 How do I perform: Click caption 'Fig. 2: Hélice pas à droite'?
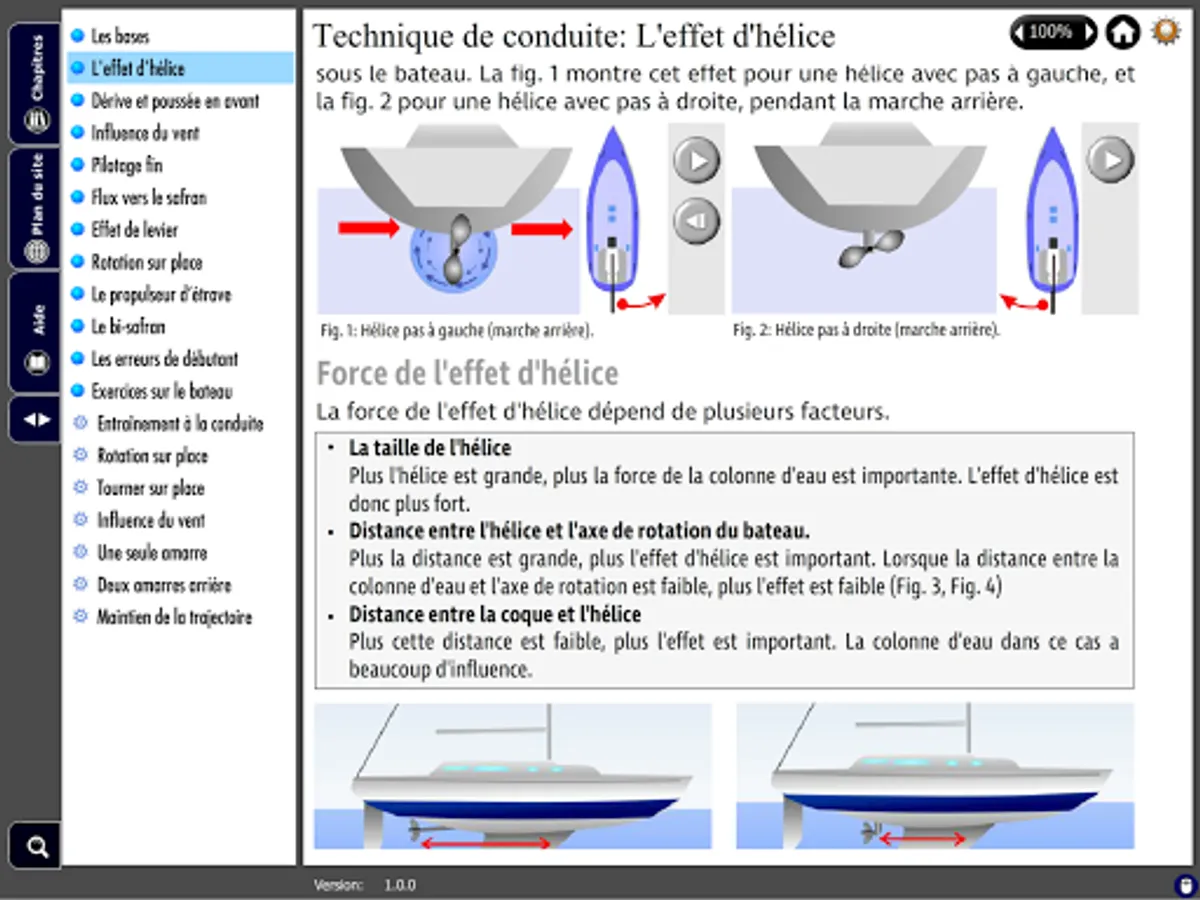(866, 328)
